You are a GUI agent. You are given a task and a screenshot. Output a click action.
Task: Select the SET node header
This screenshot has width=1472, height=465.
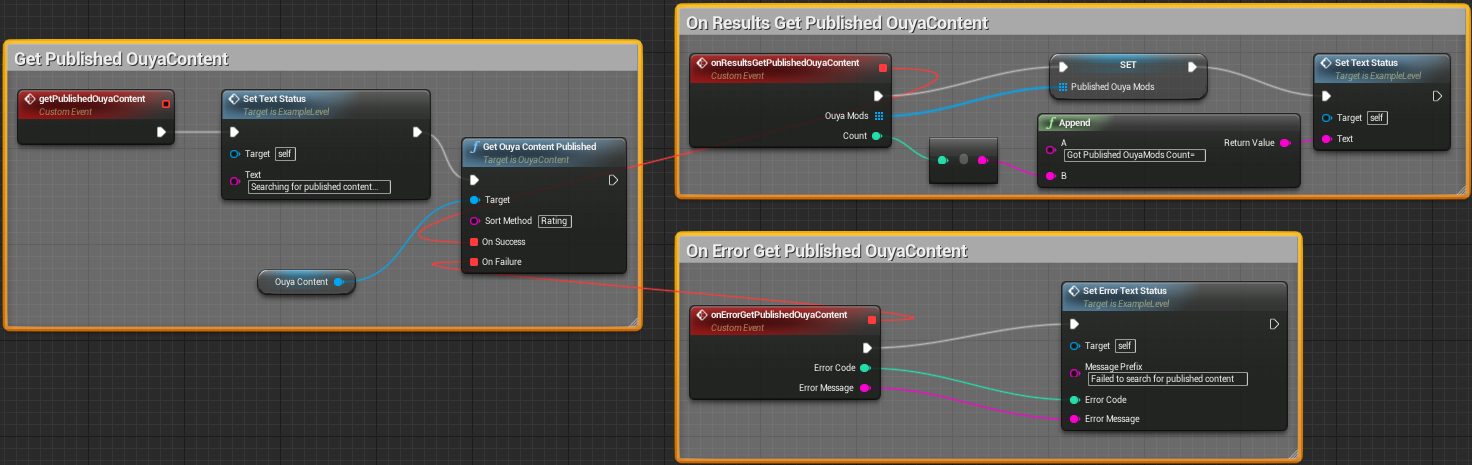pos(1128,65)
